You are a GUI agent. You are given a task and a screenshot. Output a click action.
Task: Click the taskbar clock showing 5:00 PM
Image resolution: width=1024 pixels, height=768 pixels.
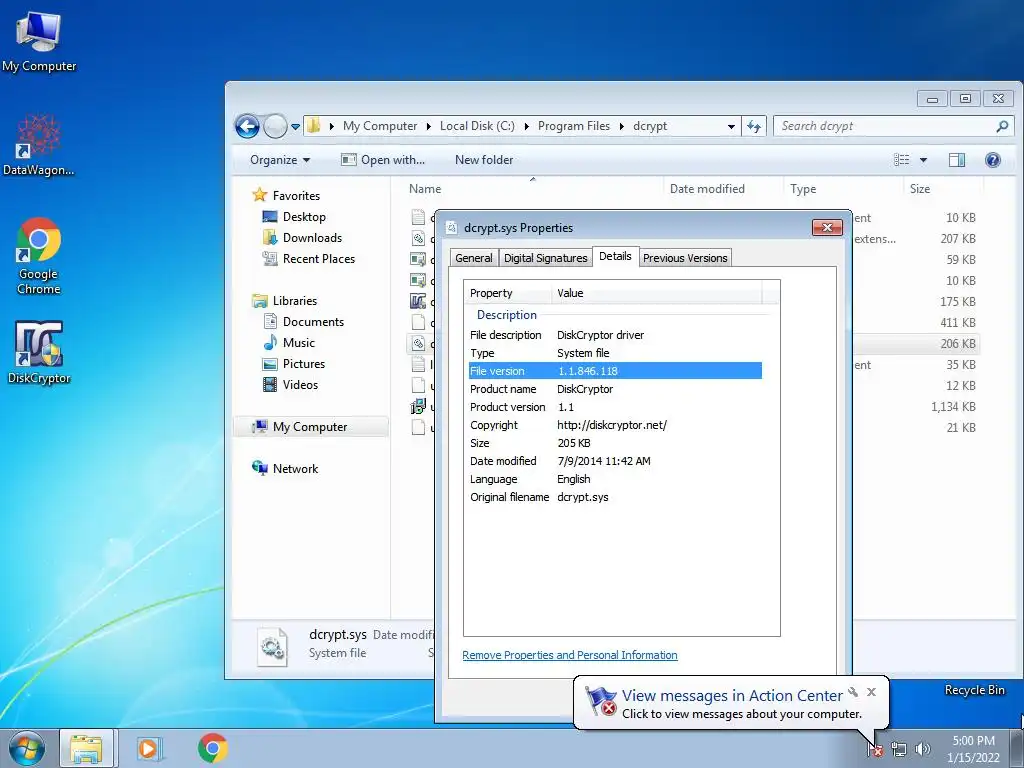coord(973,749)
